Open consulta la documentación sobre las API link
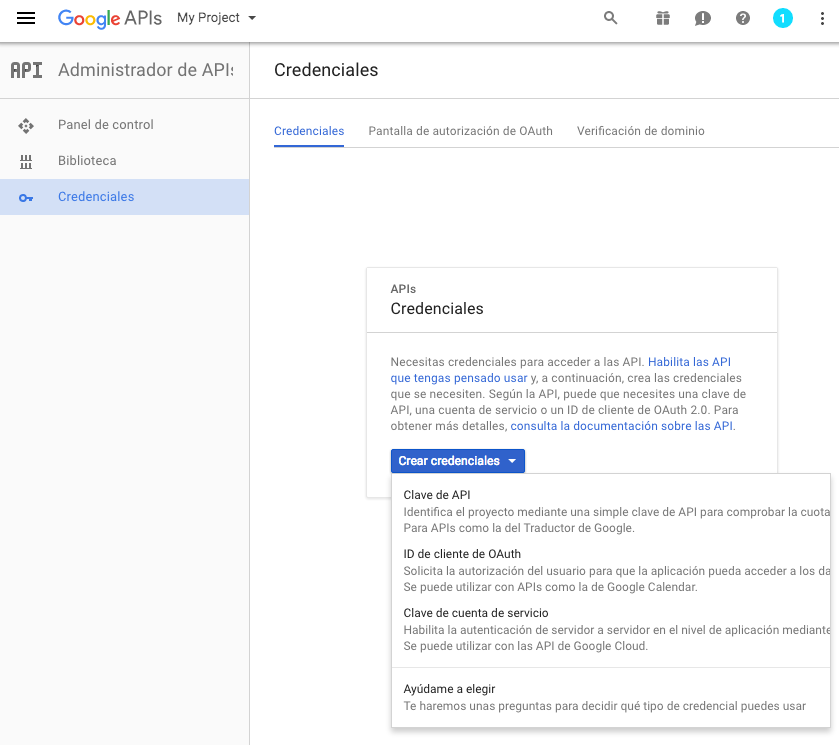 (622, 426)
